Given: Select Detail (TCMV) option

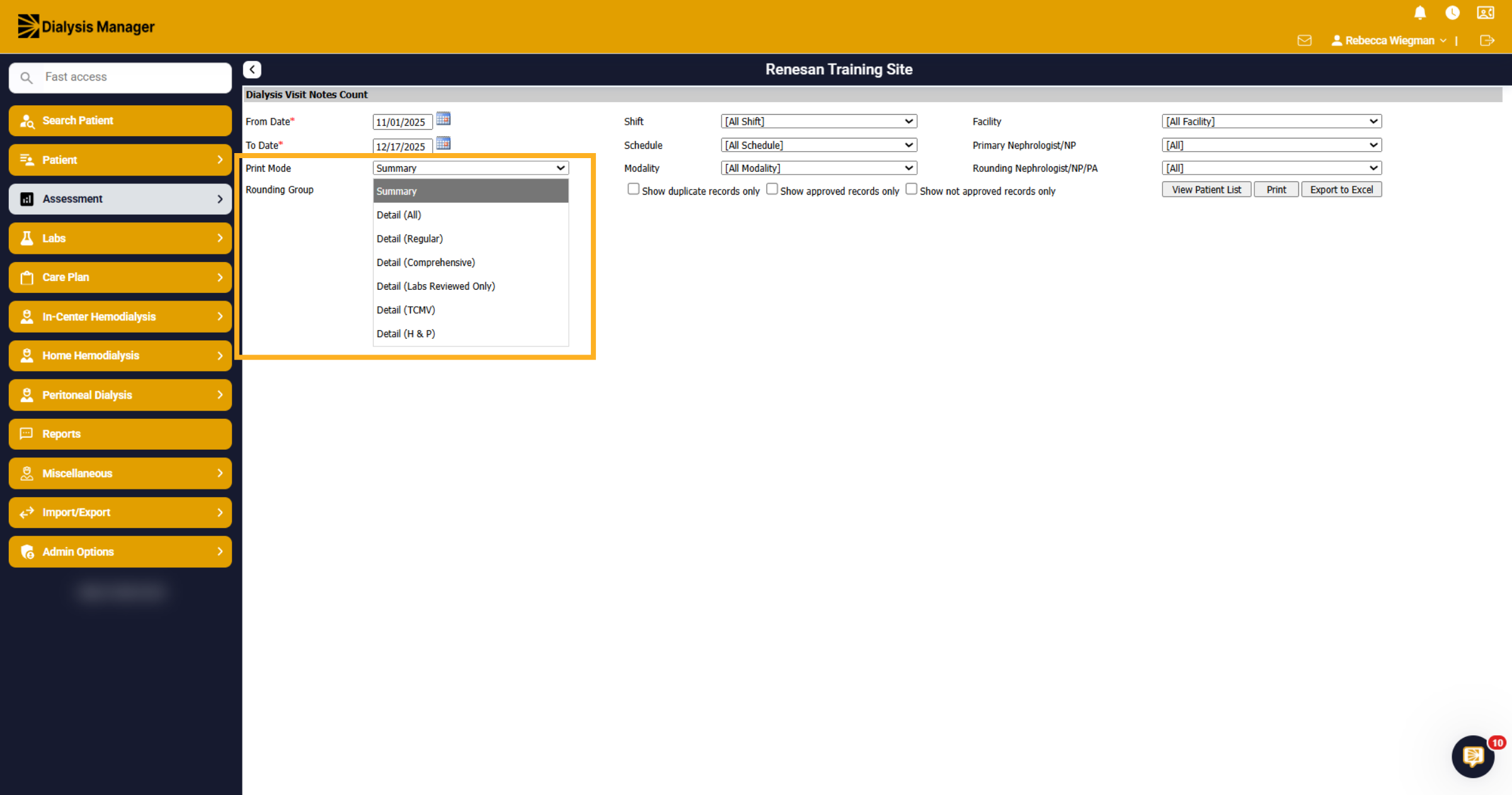Looking at the screenshot, I should click(471, 310).
